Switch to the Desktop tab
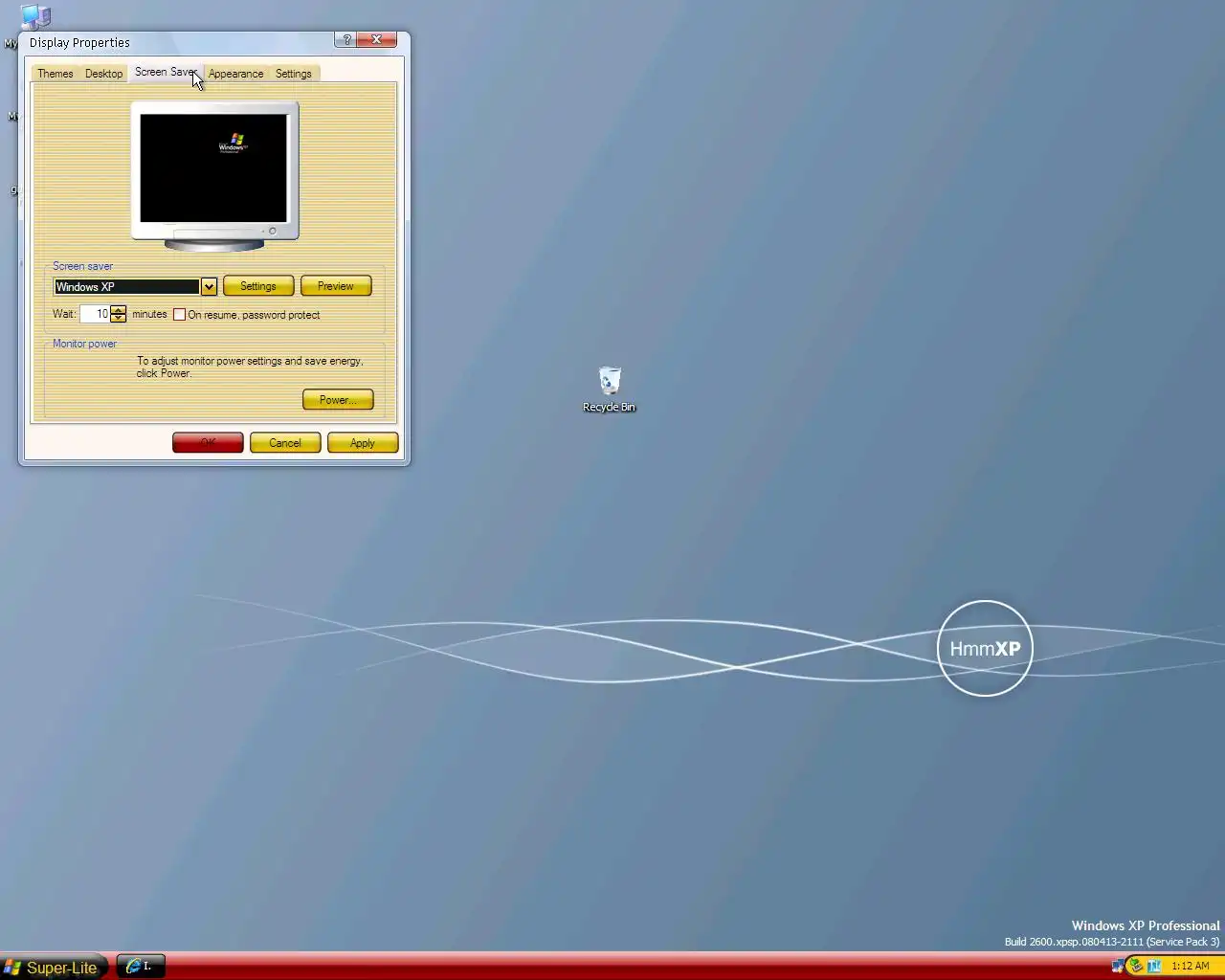Viewport: 1225px width, 980px height. click(x=103, y=74)
